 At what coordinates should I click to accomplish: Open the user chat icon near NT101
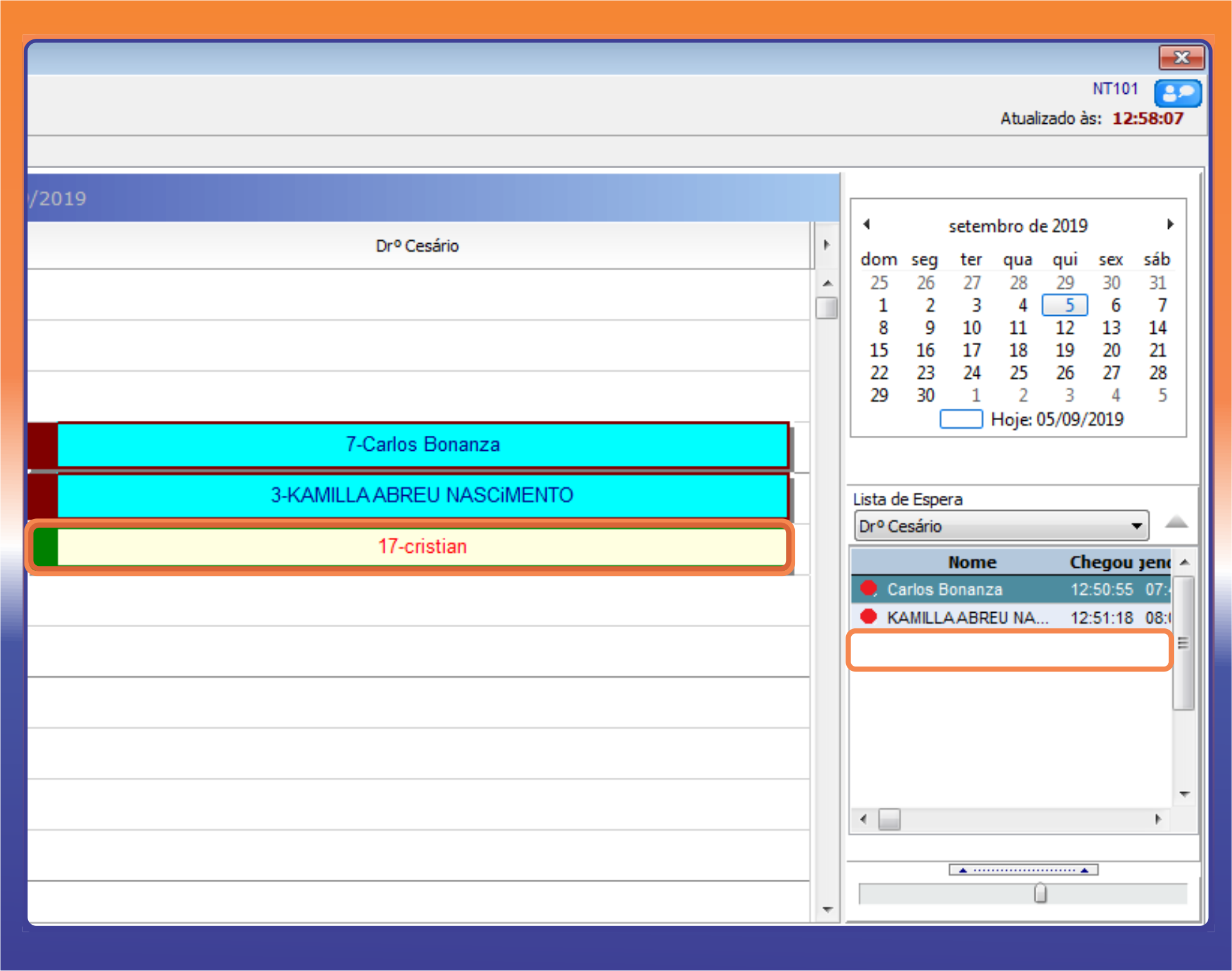(x=1177, y=94)
